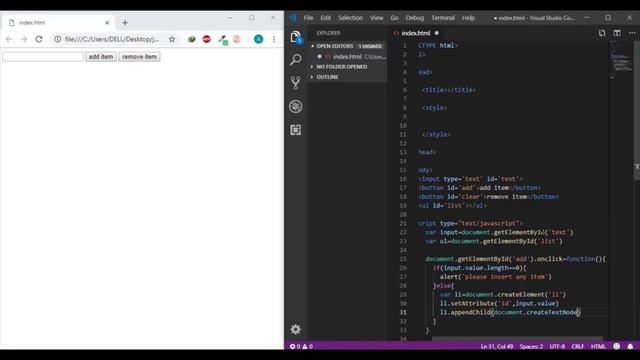Image resolution: width=640 pixels, height=360 pixels.
Task: Open the Manage gear menu in VS Code
Action: click(x=296, y=329)
